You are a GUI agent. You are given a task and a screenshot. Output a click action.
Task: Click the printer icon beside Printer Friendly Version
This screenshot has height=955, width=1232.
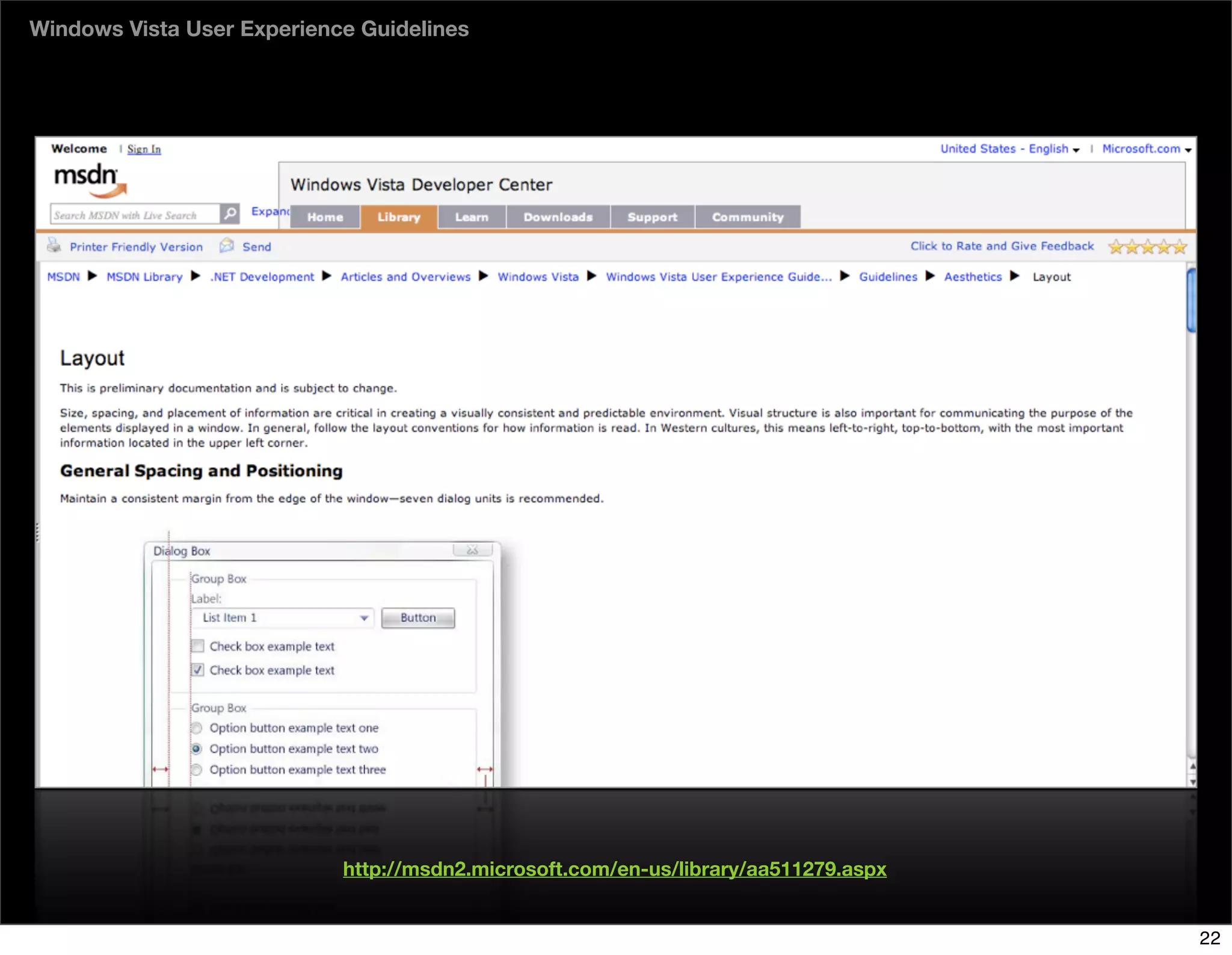coord(54,246)
